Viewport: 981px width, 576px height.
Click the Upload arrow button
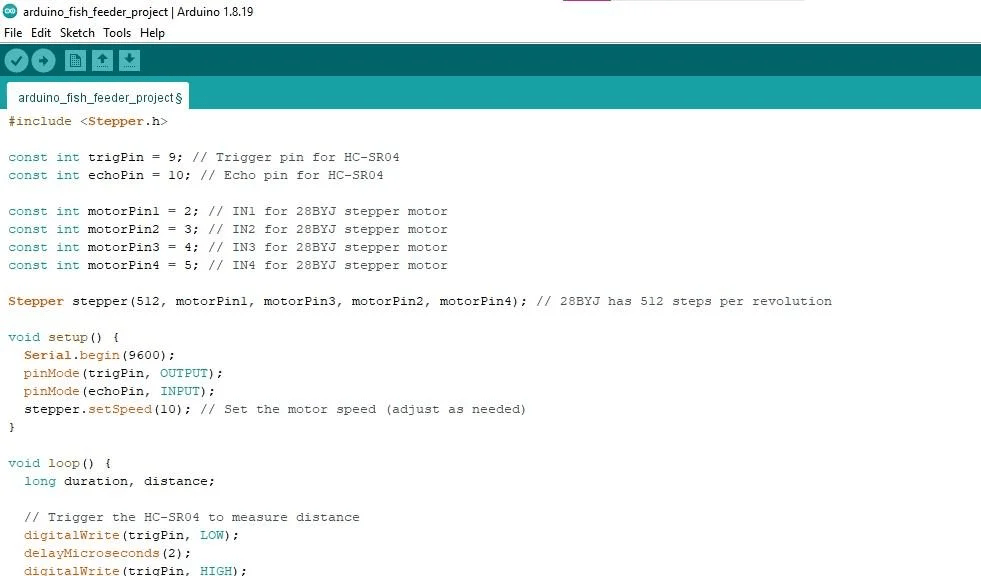pos(43,61)
